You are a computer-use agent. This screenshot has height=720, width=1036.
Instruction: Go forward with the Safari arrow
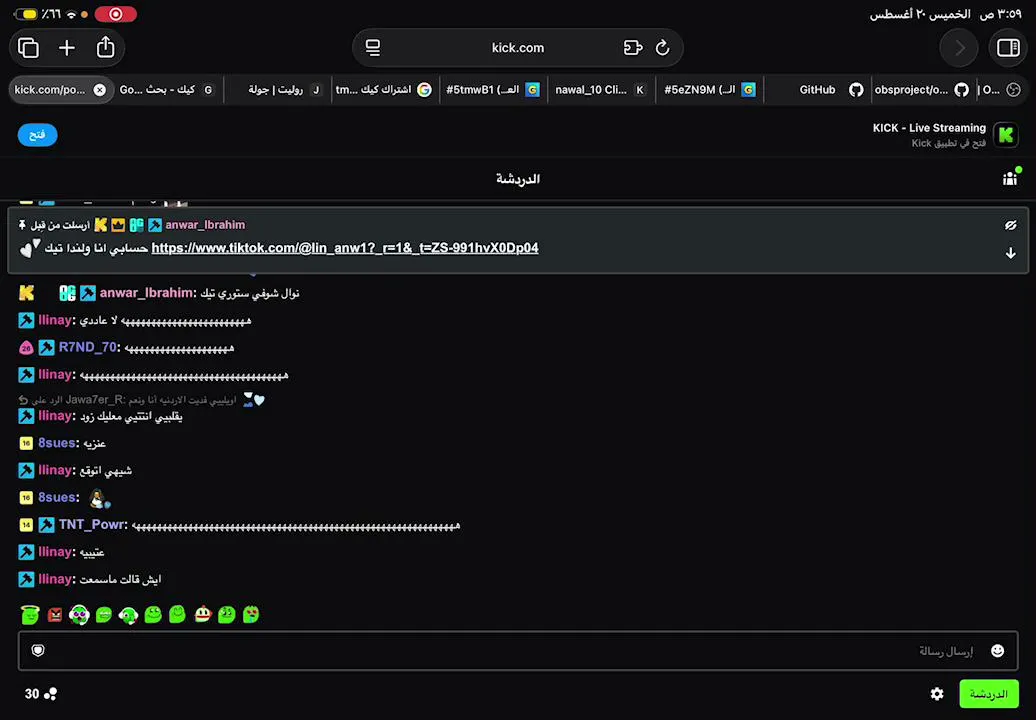coord(959,48)
